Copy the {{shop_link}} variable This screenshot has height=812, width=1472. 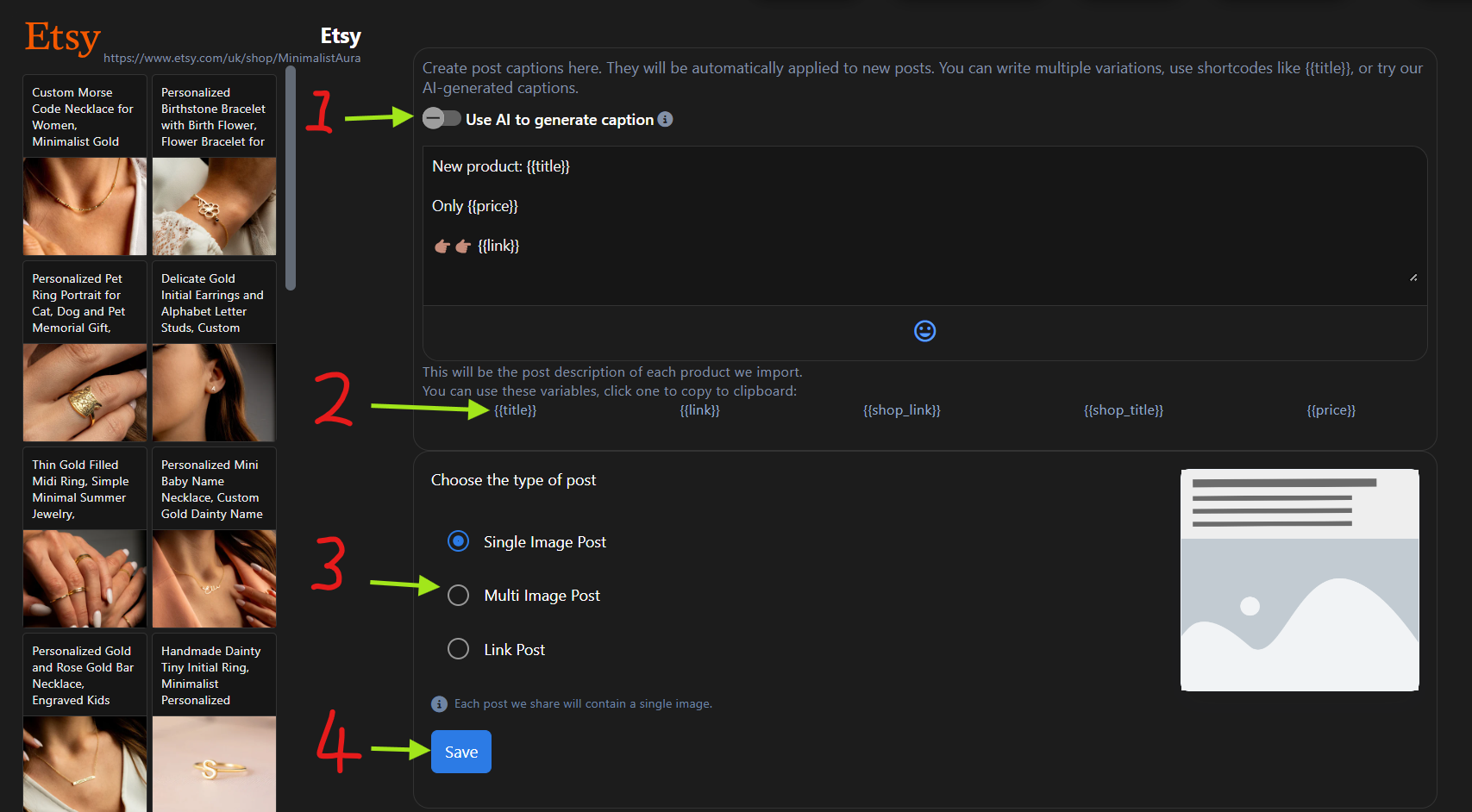[901, 410]
